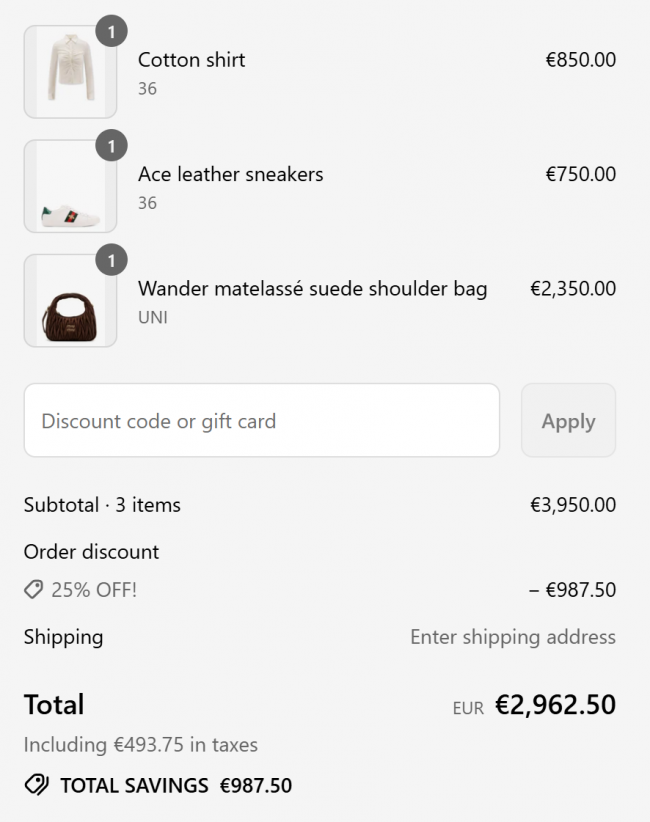
Task: Click the Wander matelassé suede shoulder bag name
Action: click(x=312, y=289)
